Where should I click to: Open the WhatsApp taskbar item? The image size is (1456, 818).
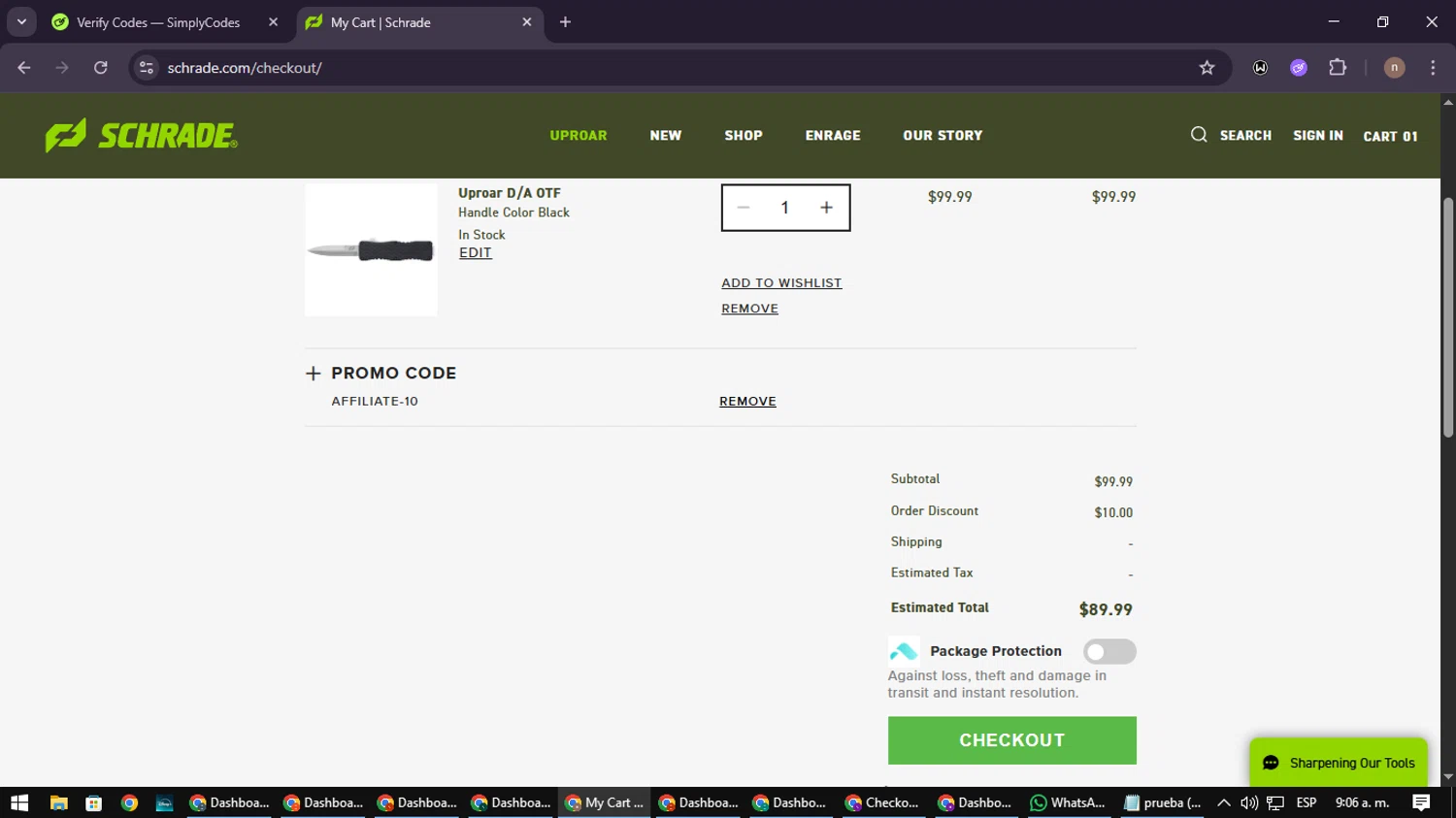[1068, 802]
